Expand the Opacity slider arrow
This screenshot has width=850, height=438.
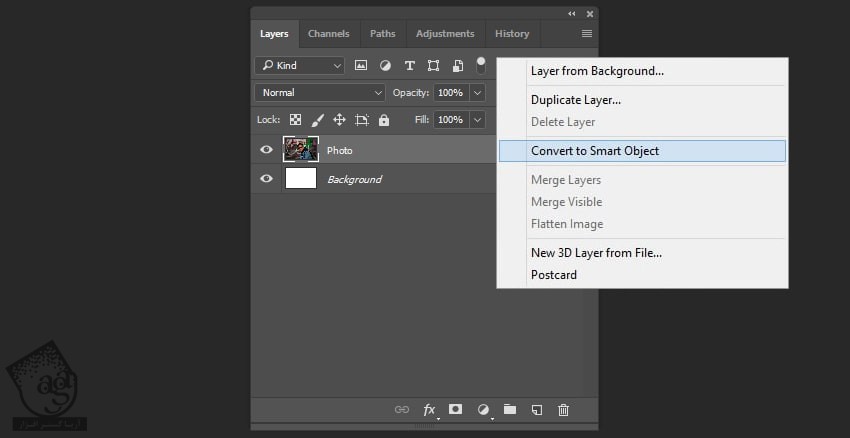click(x=477, y=93)
